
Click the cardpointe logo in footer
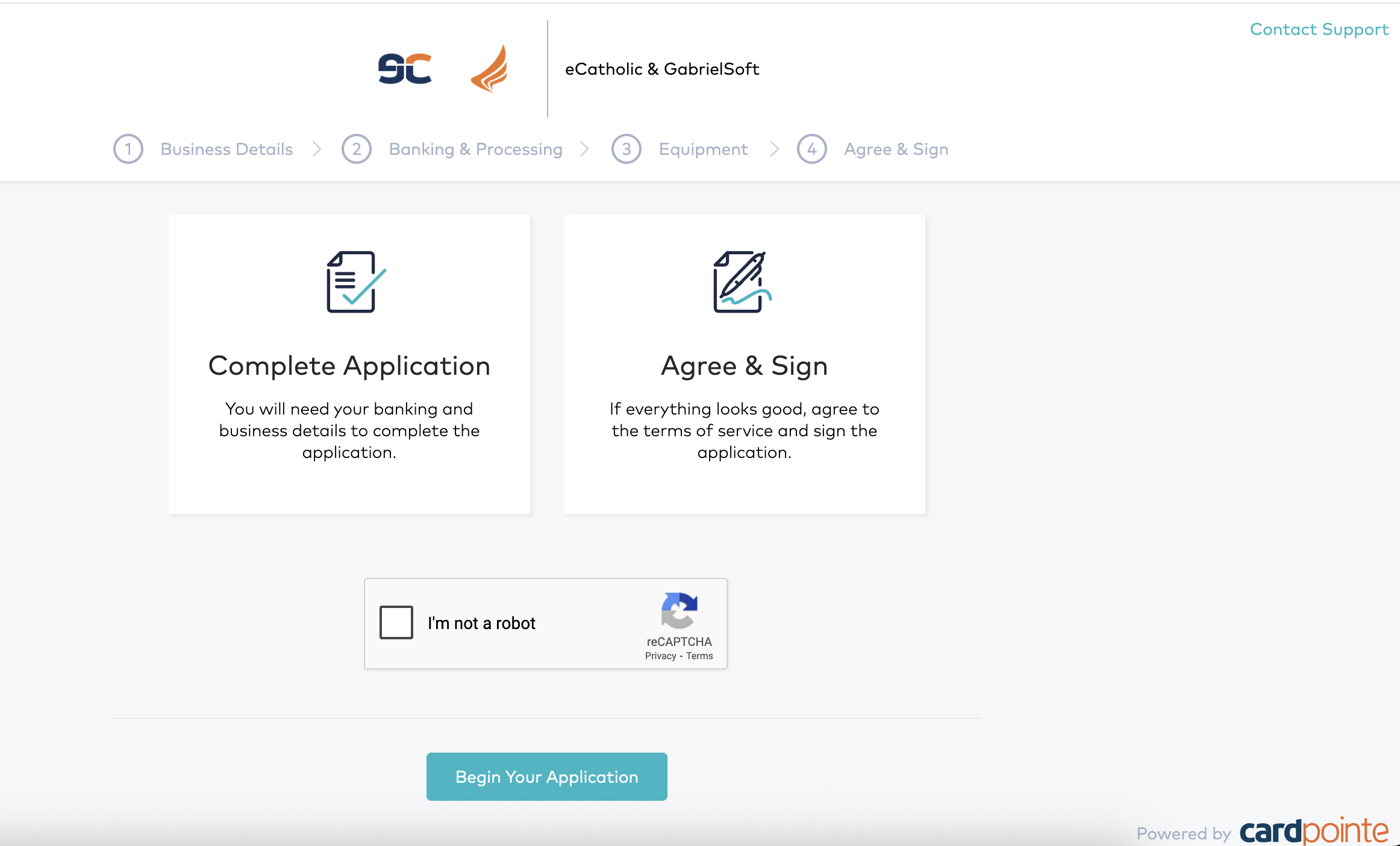pos(1314,832)
